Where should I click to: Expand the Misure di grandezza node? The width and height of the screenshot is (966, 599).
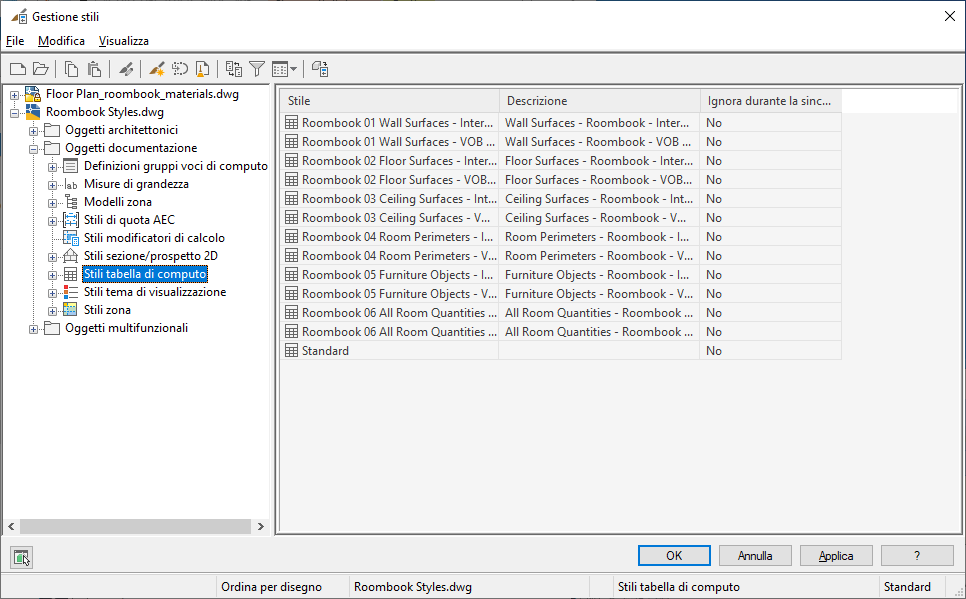pos(52,185)
